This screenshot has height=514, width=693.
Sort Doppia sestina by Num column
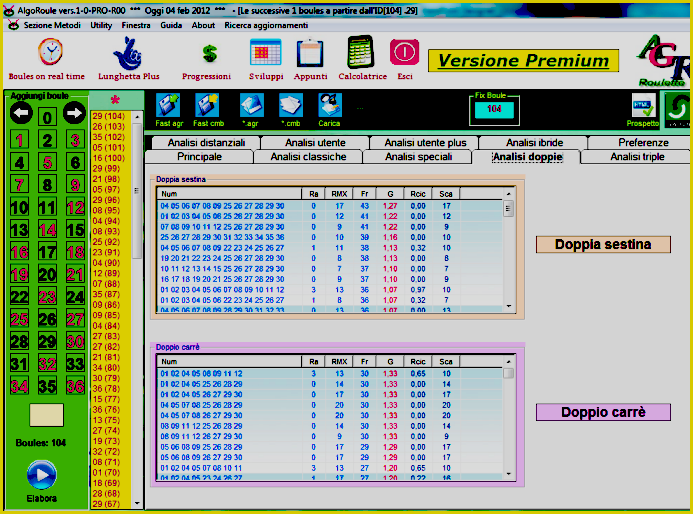coord(229,194)
